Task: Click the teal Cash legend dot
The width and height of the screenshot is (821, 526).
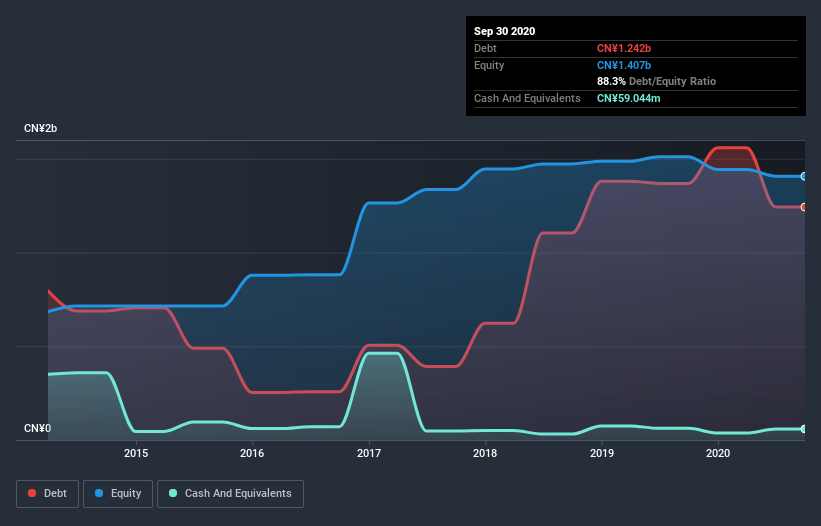Action: 173,493
